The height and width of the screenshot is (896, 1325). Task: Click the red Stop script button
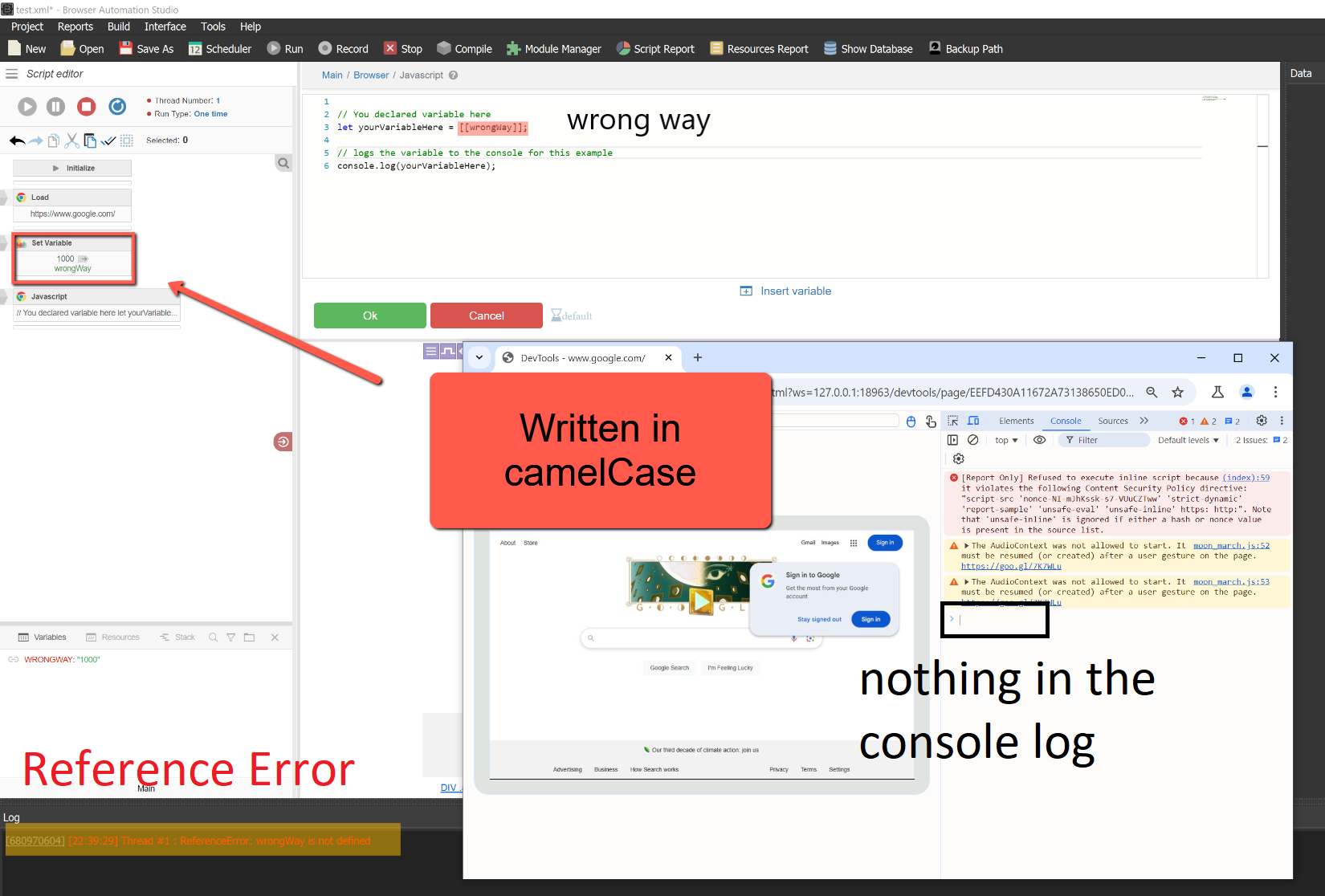(x=87, y=107)
